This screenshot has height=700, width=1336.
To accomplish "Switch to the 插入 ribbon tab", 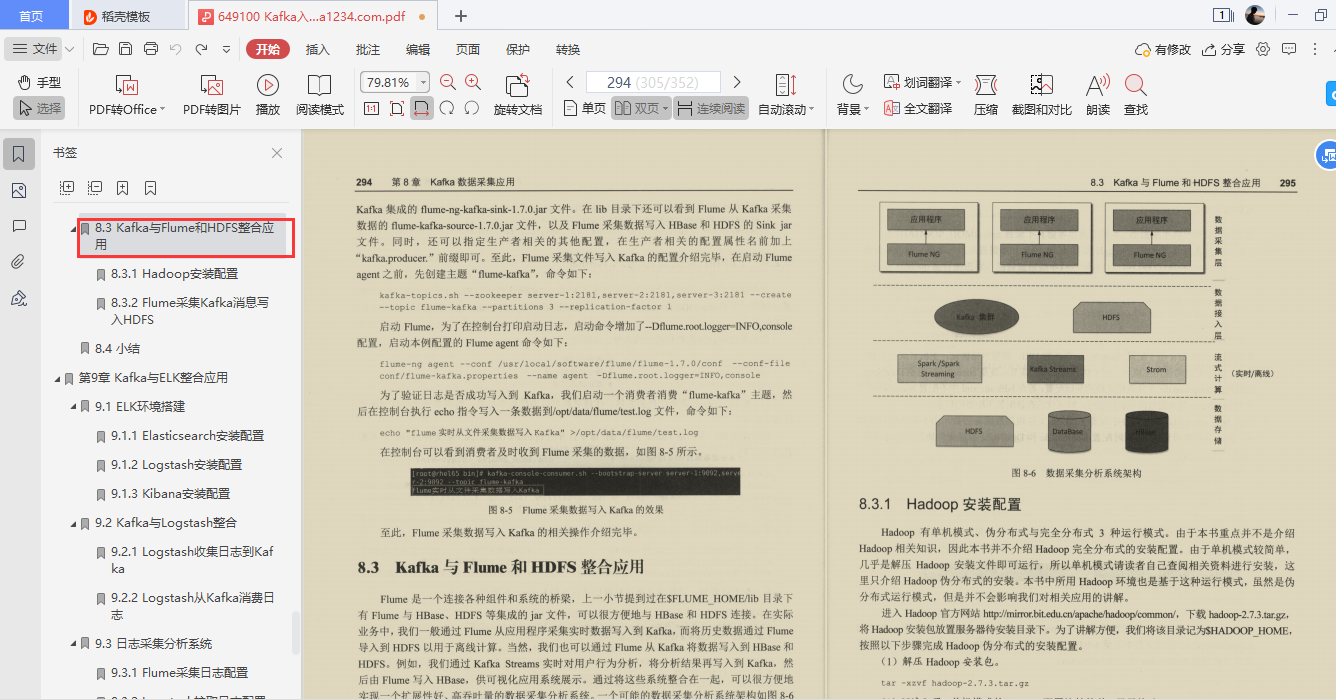I will pos(317,48).
